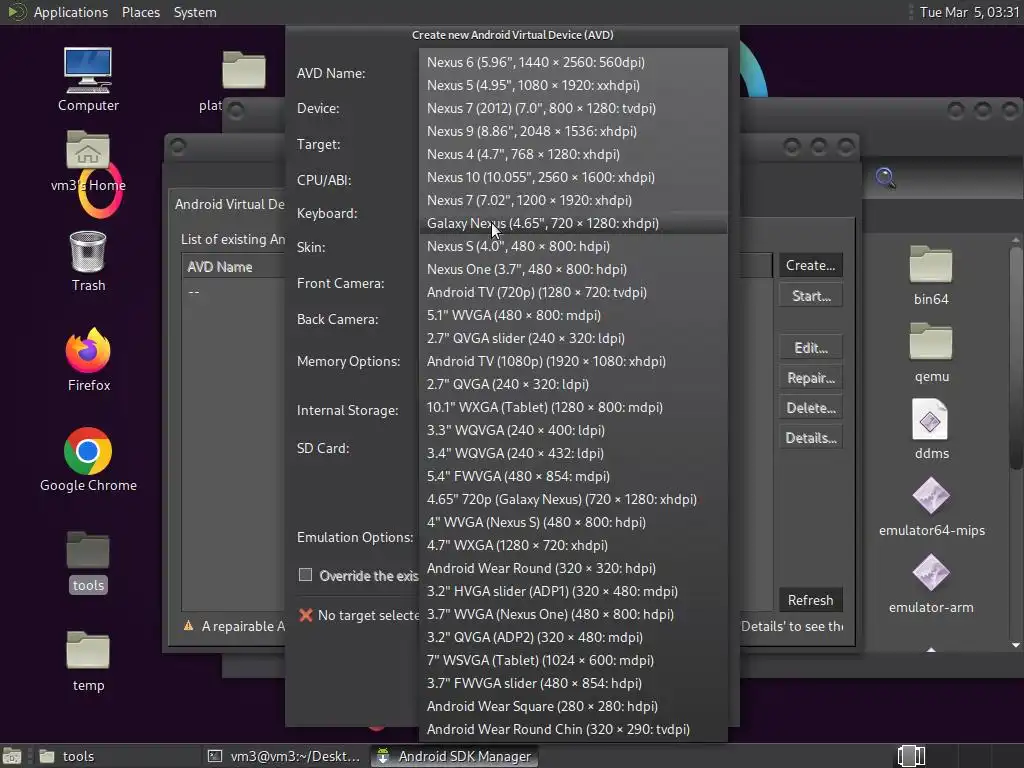Select Nexus 6 (5.96") device option
This screenshot has height=768, width=1024.
573,62
